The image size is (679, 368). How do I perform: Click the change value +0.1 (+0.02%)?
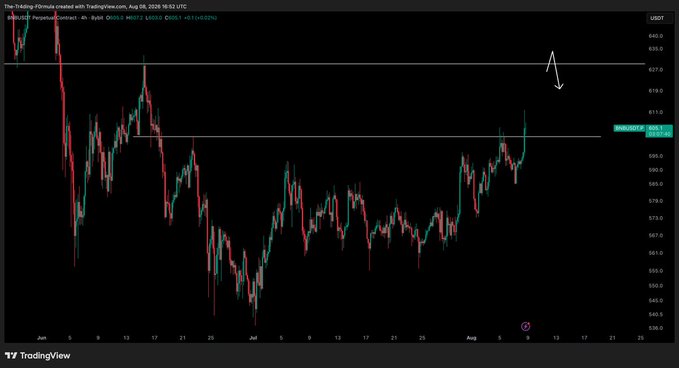(x=200, y=18)
